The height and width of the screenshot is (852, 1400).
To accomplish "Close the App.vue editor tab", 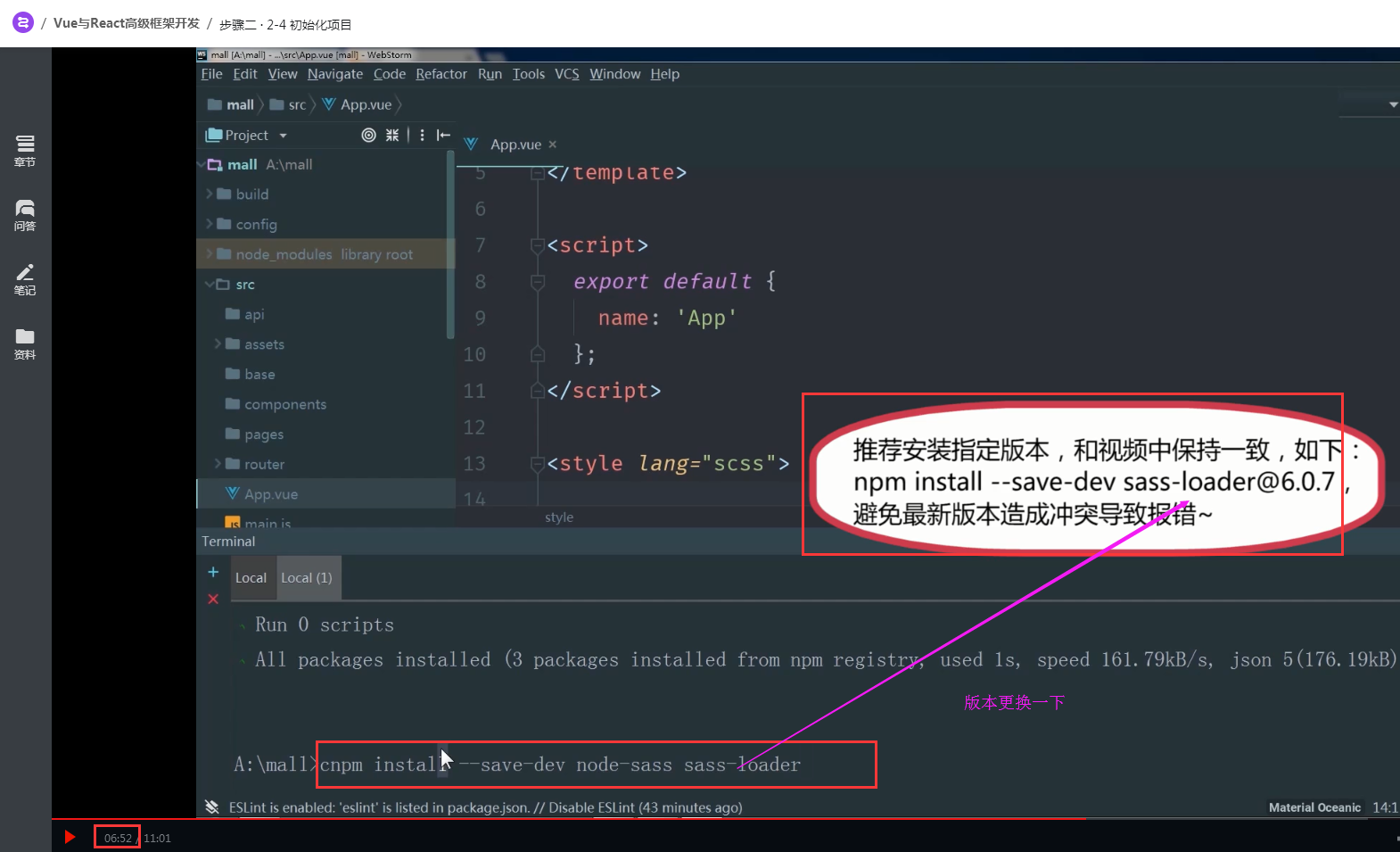I will [x=553, y=145].
